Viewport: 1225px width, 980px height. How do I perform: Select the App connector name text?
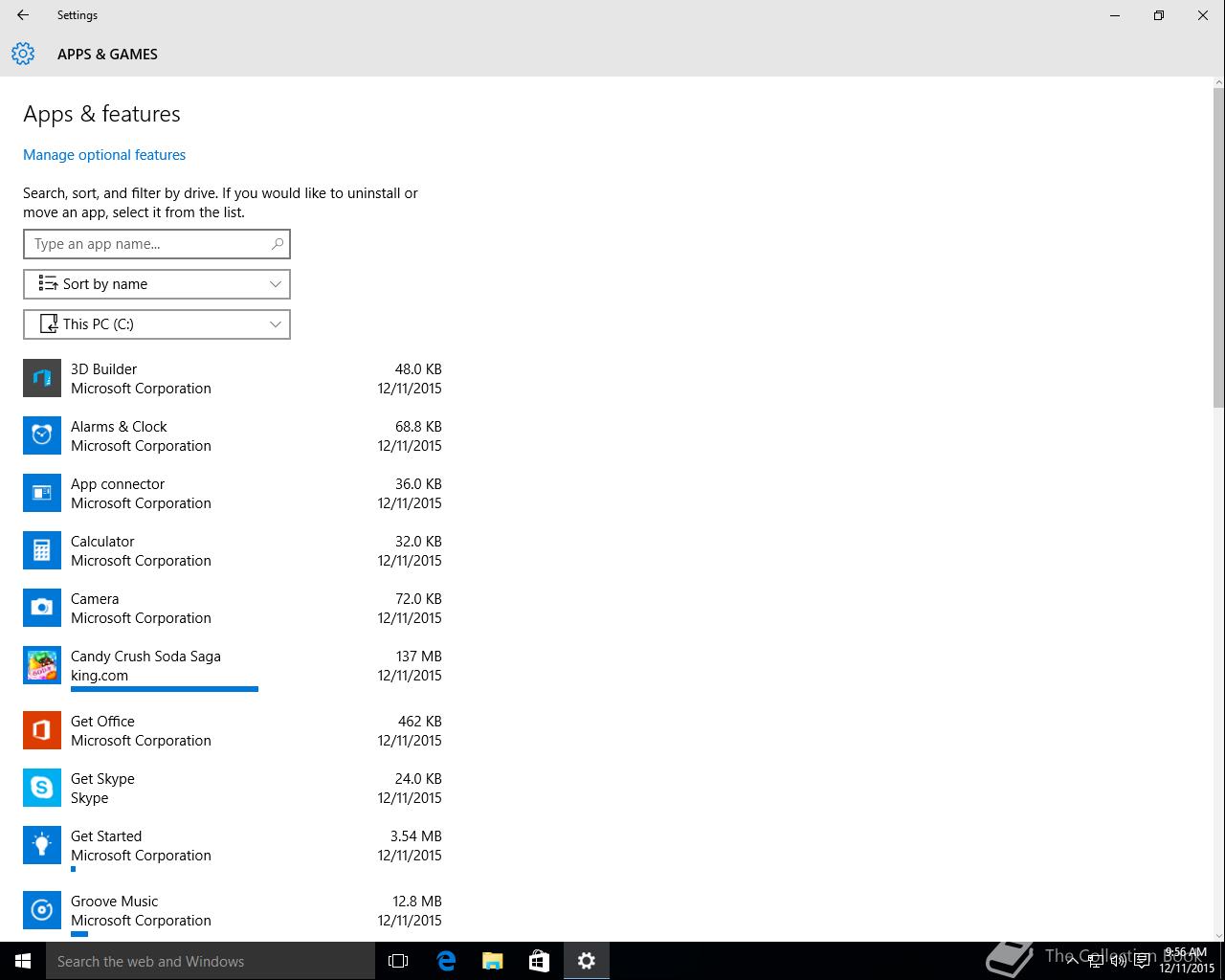pos(118,484)
